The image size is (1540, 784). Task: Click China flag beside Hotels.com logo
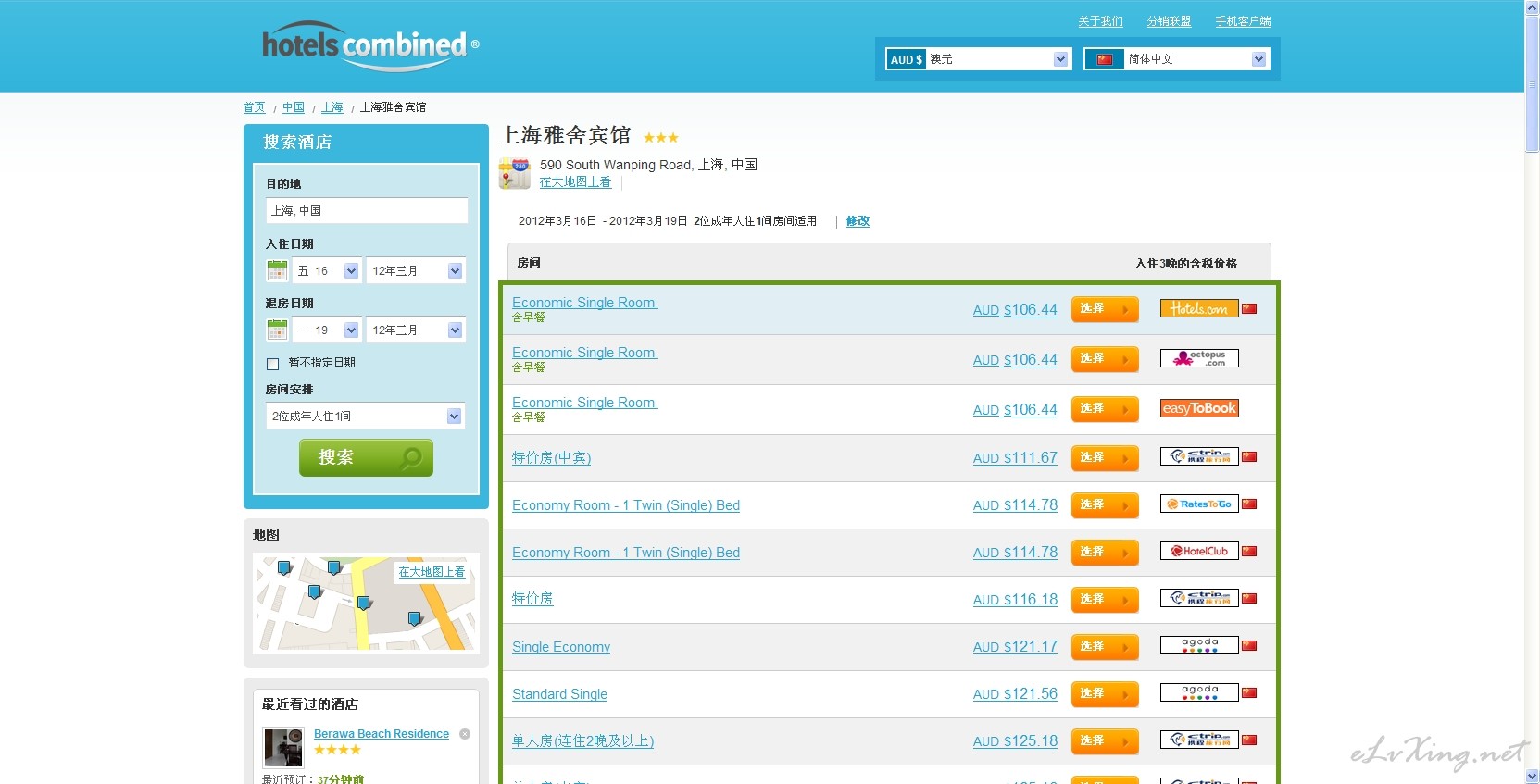coord(1249,308)
